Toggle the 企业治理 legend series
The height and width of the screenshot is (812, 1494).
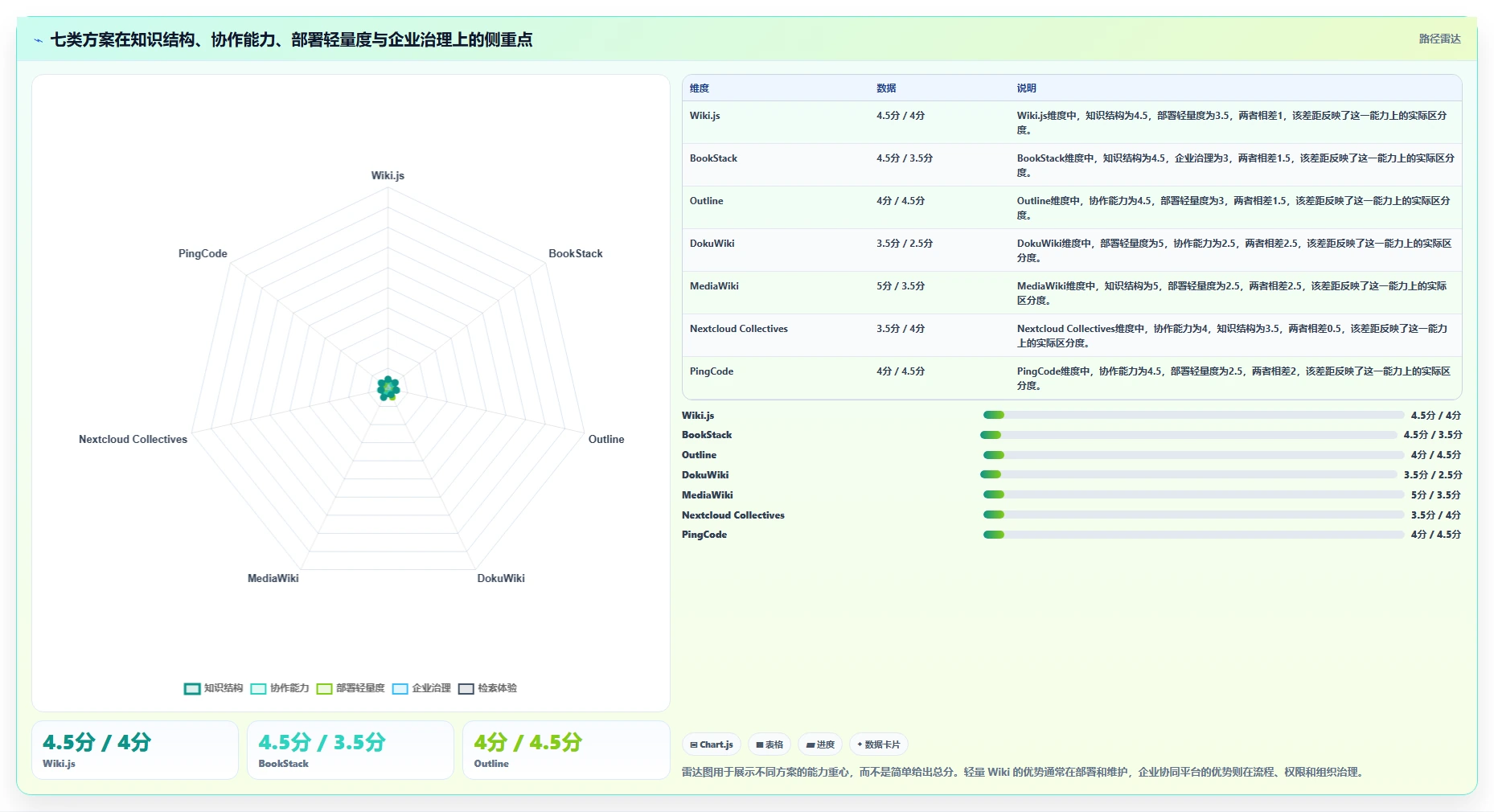point(421,688)
